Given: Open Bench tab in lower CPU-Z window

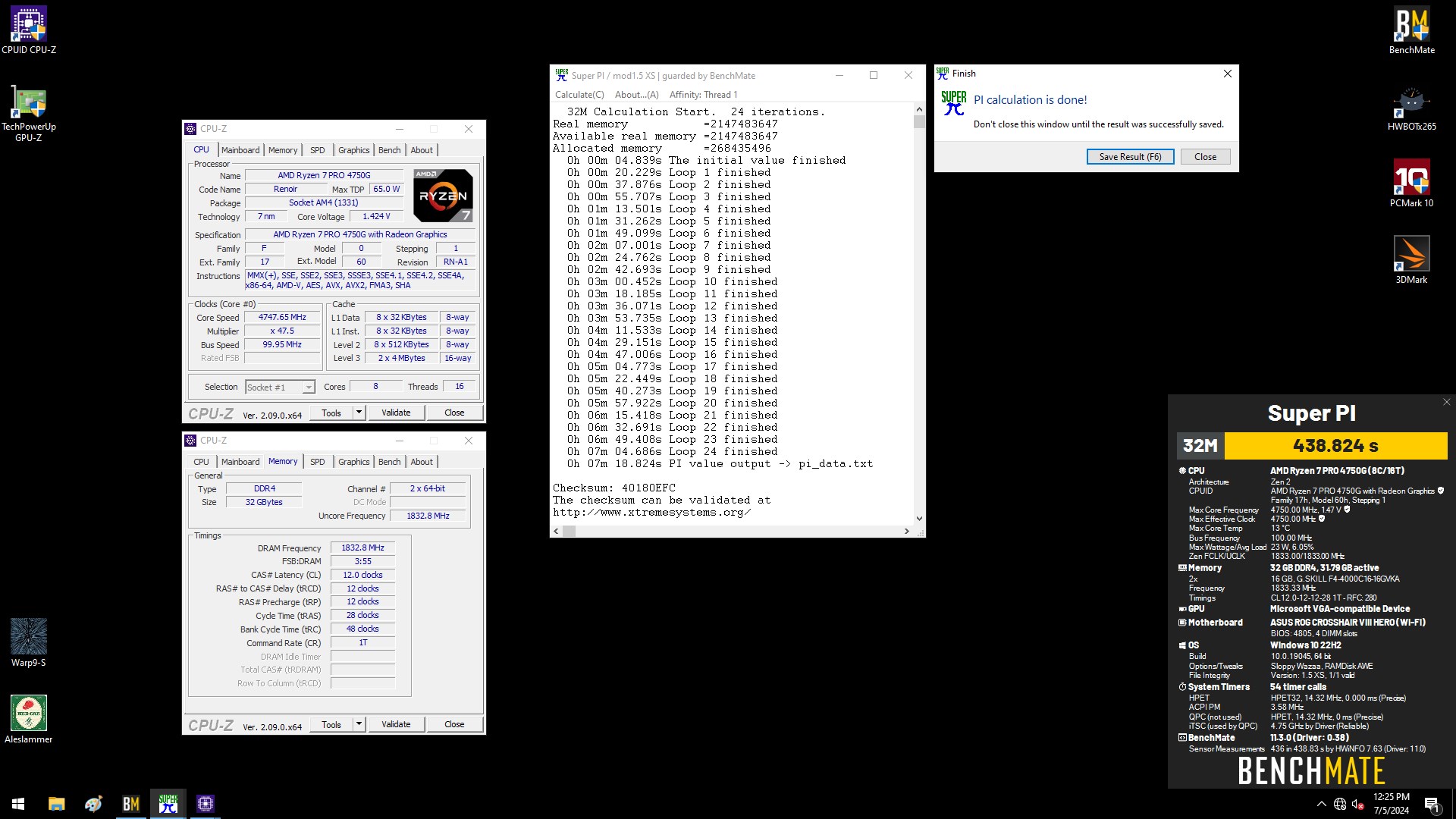Looking at the screenshot, I should (x=390, y=462).
